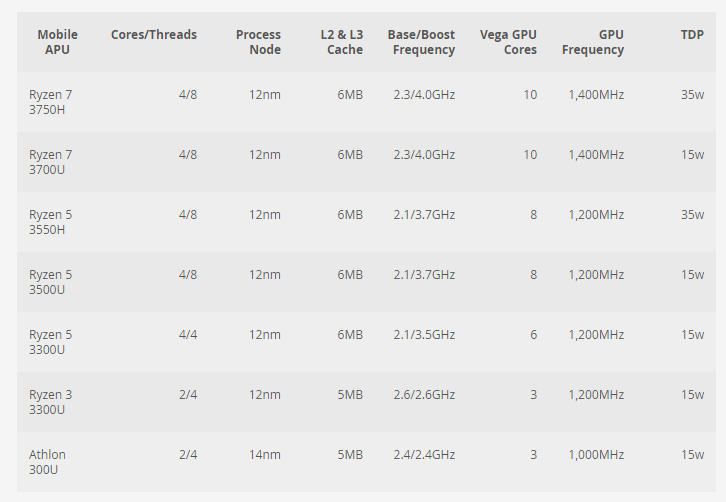
Task: Click the 2.1/3.5GHz frequency cell
Action: 424,335
